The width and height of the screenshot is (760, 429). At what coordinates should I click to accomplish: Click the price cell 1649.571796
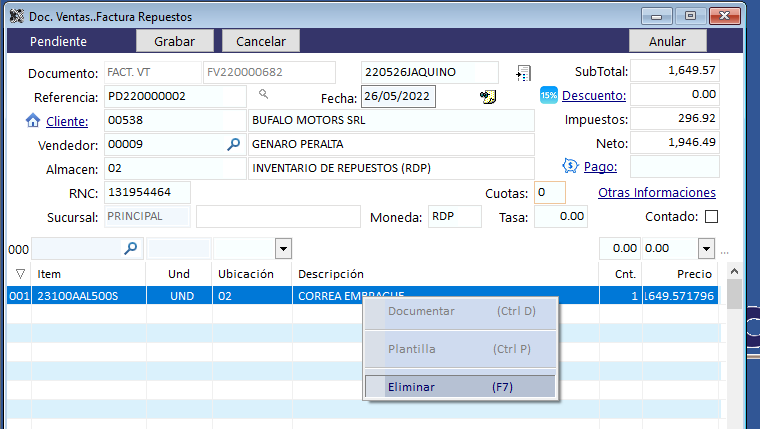coord(680,296)
